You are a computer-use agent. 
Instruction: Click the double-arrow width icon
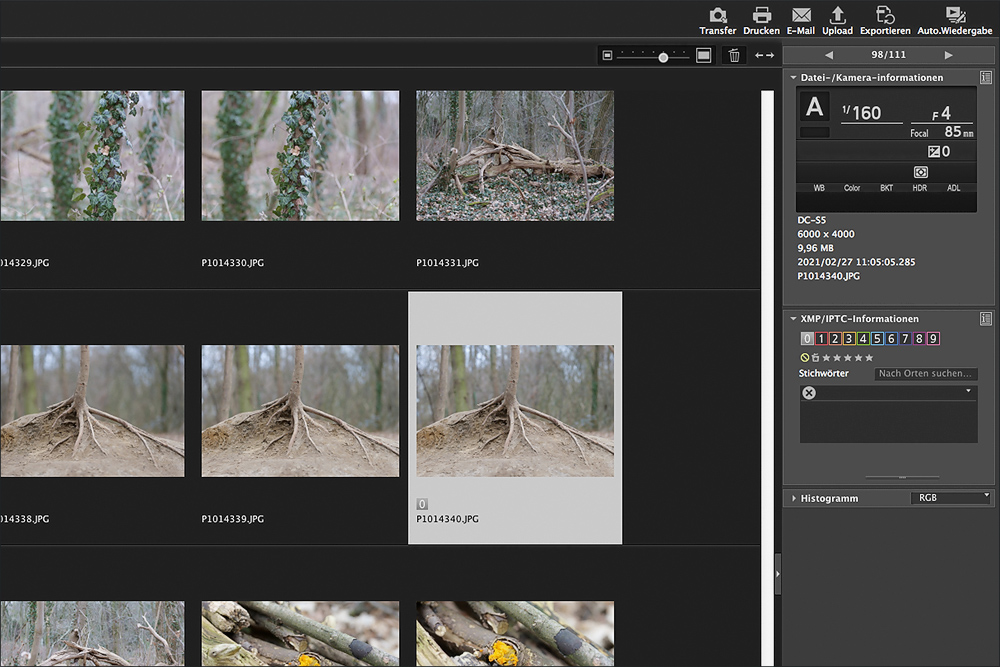(x=764, y=56)
